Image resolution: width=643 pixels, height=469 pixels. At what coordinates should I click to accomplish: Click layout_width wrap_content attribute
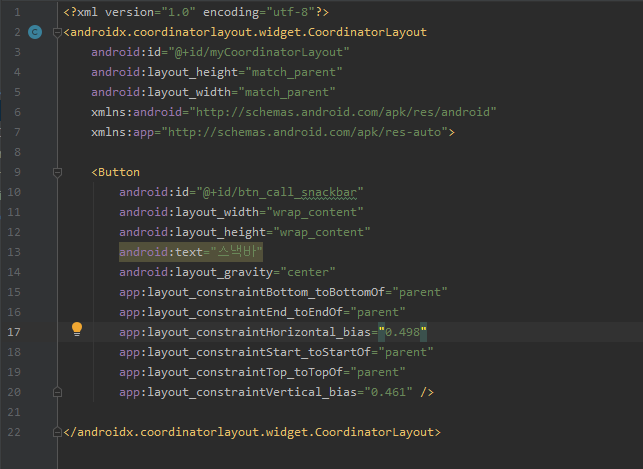pos(241,212)
